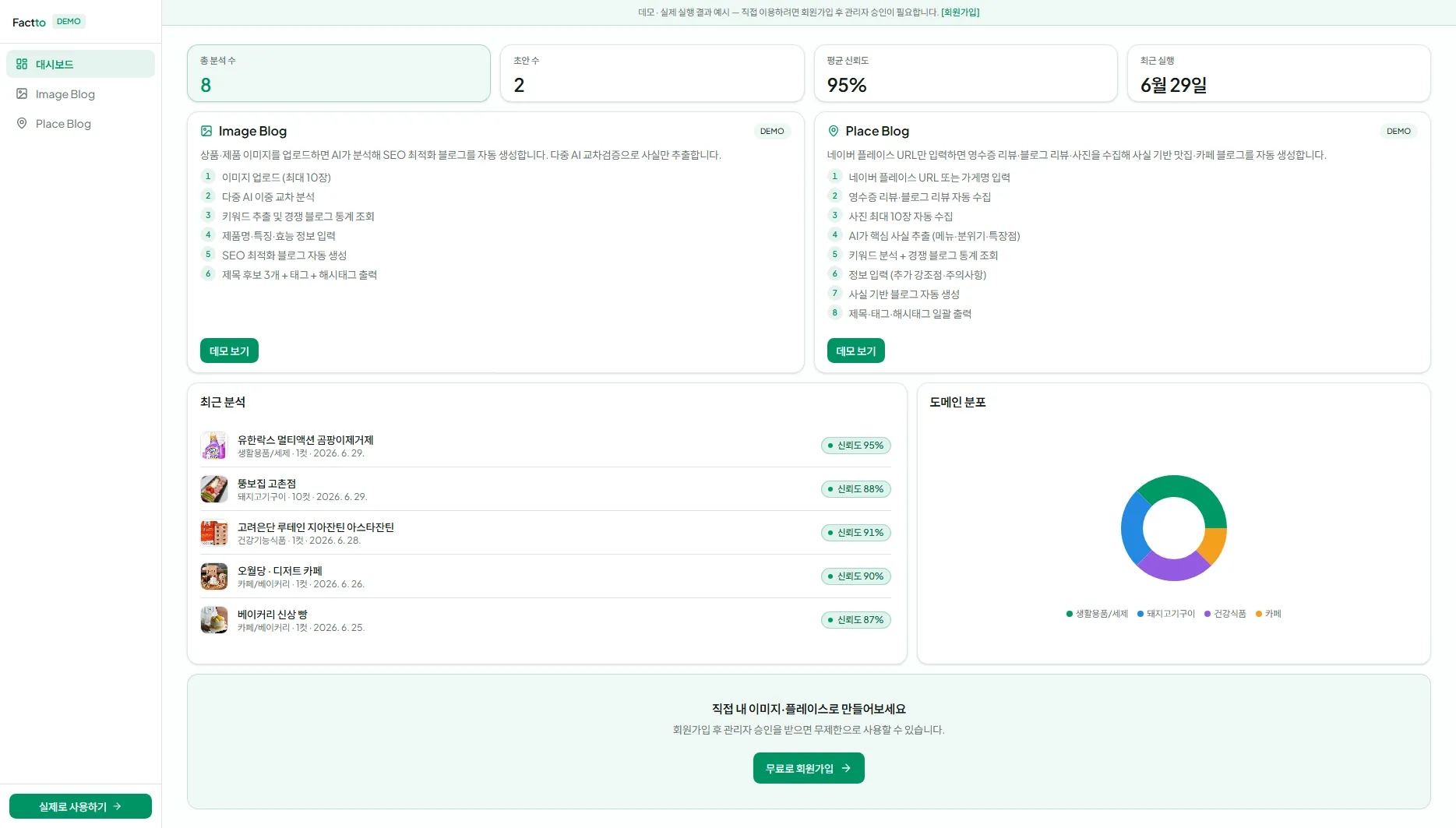Viewport: 1456px width, 828px height.
Task: Click 건강식품 legend entry
Action: [1225, 614]
